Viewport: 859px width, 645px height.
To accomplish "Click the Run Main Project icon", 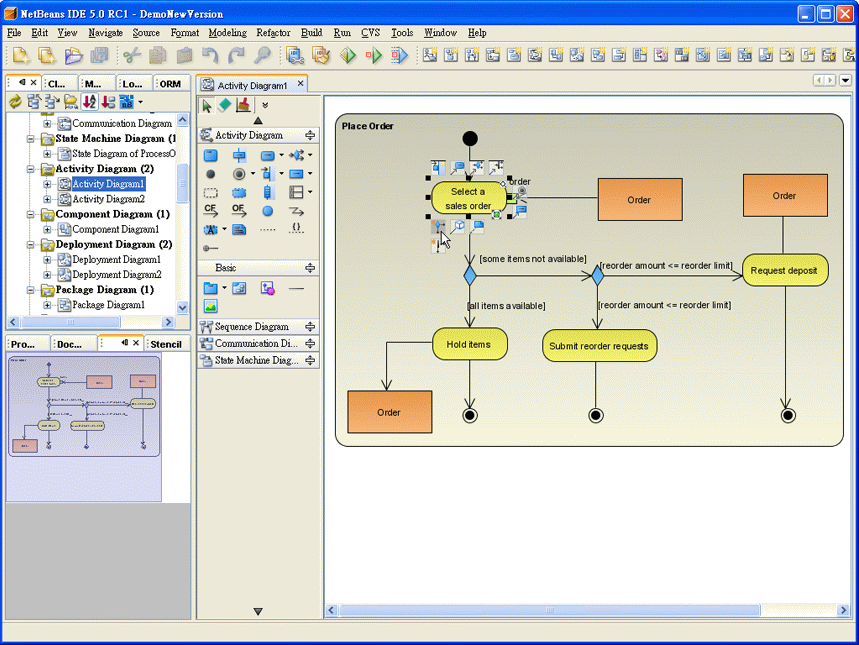I will pos(347,55).
